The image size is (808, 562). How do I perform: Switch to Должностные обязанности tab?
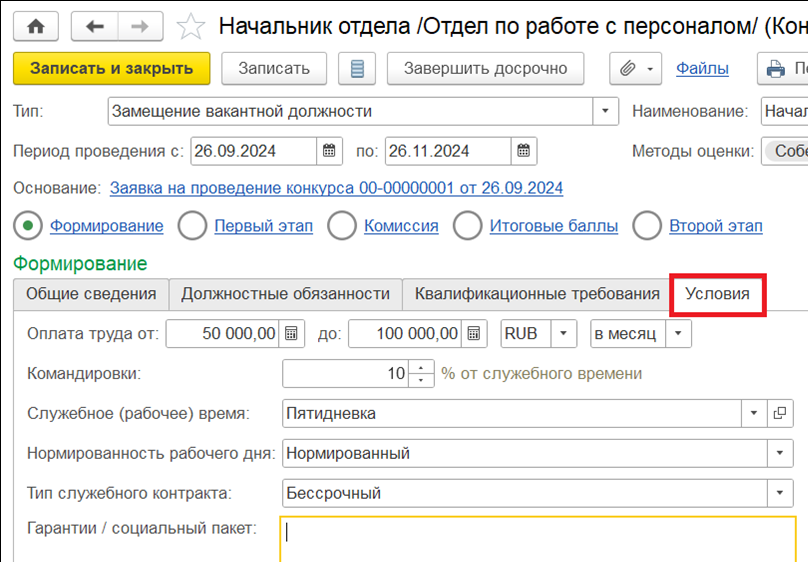tap(285, 294)
